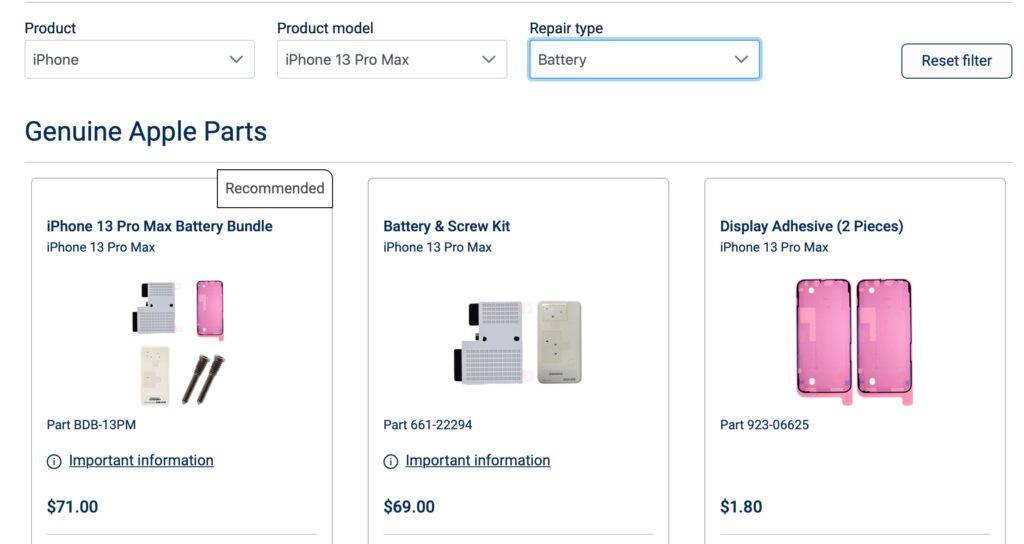Click the Battery & Screw Kit image

(517, 342)
